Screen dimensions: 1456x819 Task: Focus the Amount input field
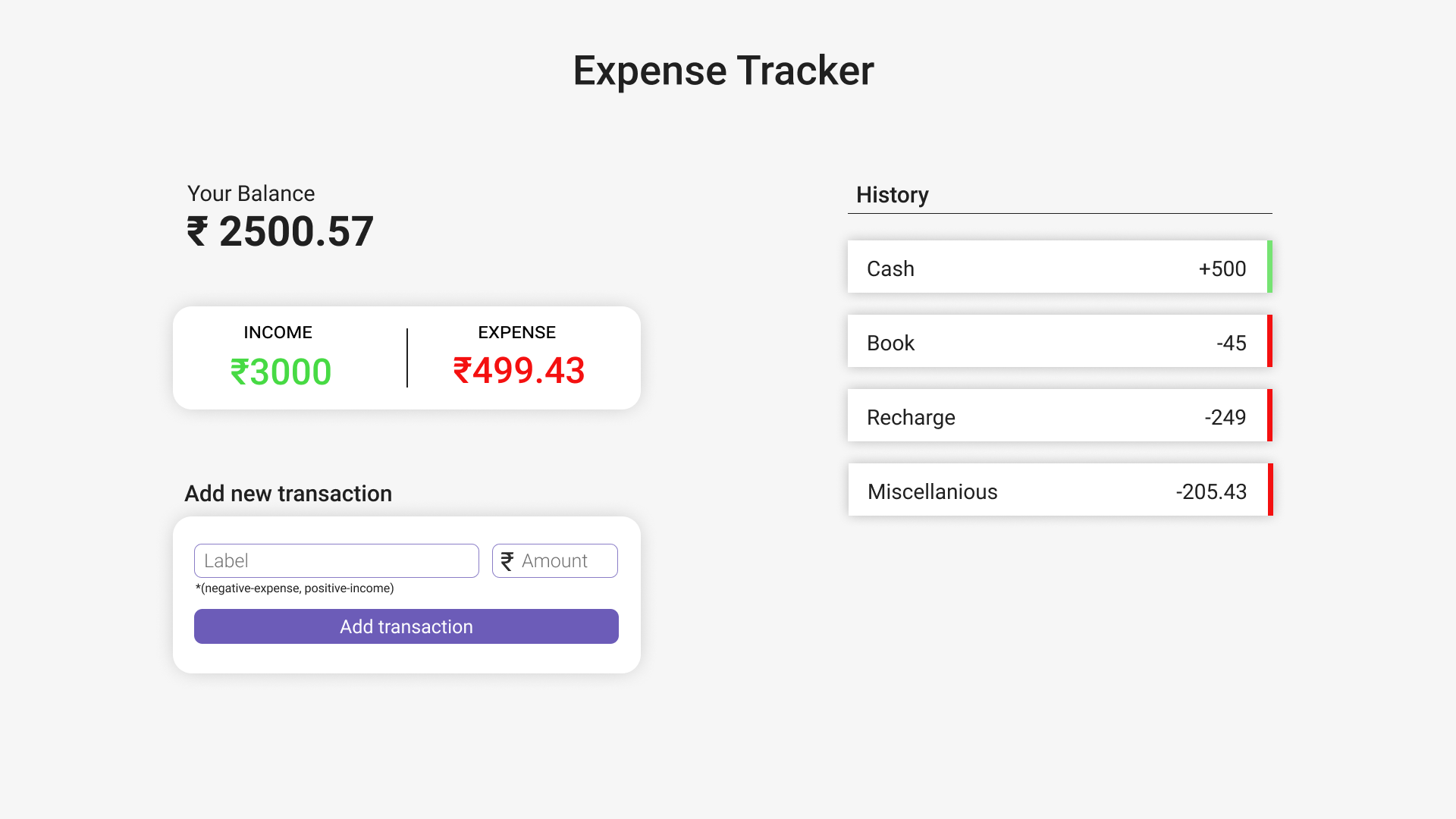[x=555, y=561]
